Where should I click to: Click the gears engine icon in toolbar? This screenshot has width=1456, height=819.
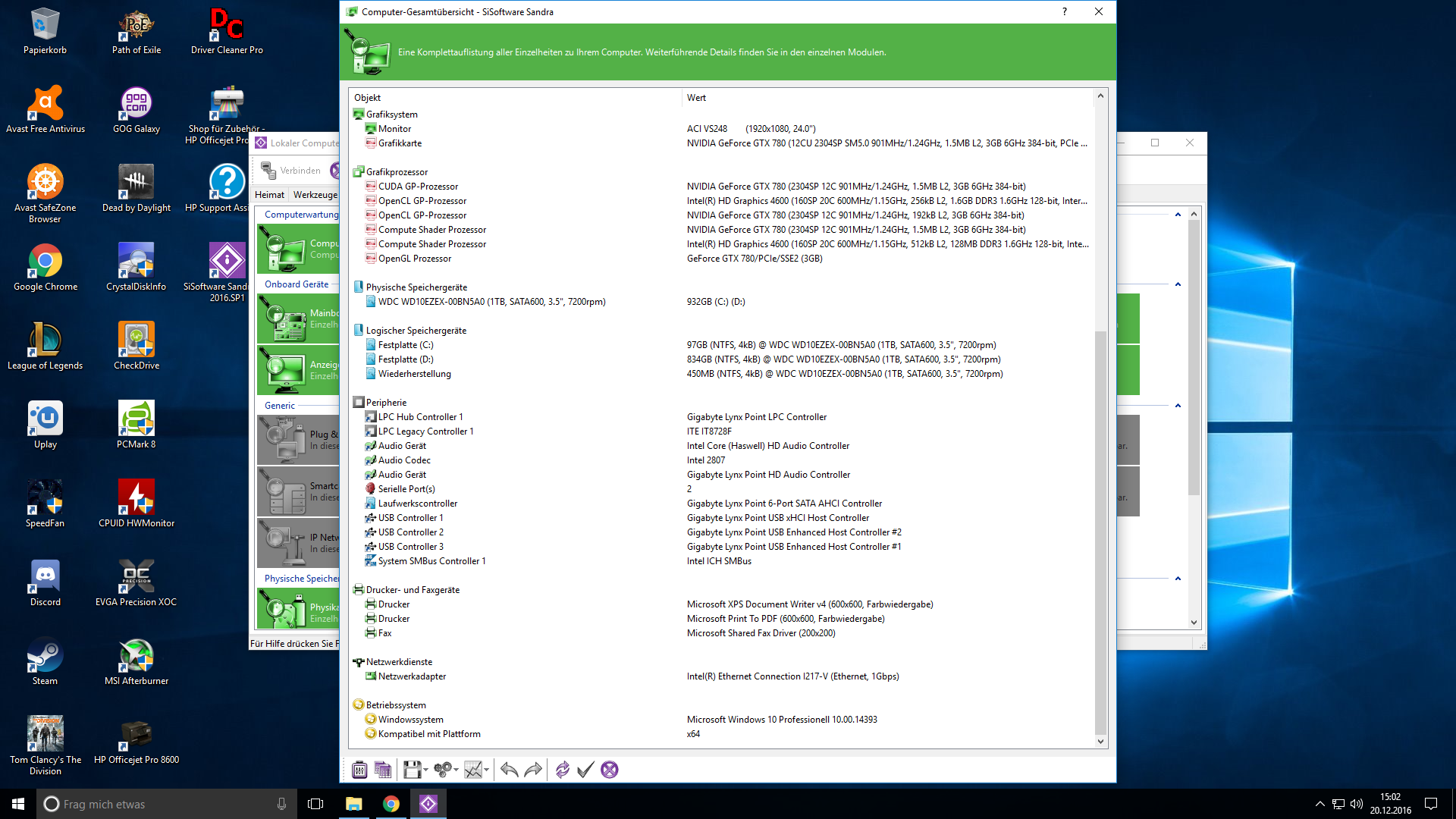[x=442, y=770]
